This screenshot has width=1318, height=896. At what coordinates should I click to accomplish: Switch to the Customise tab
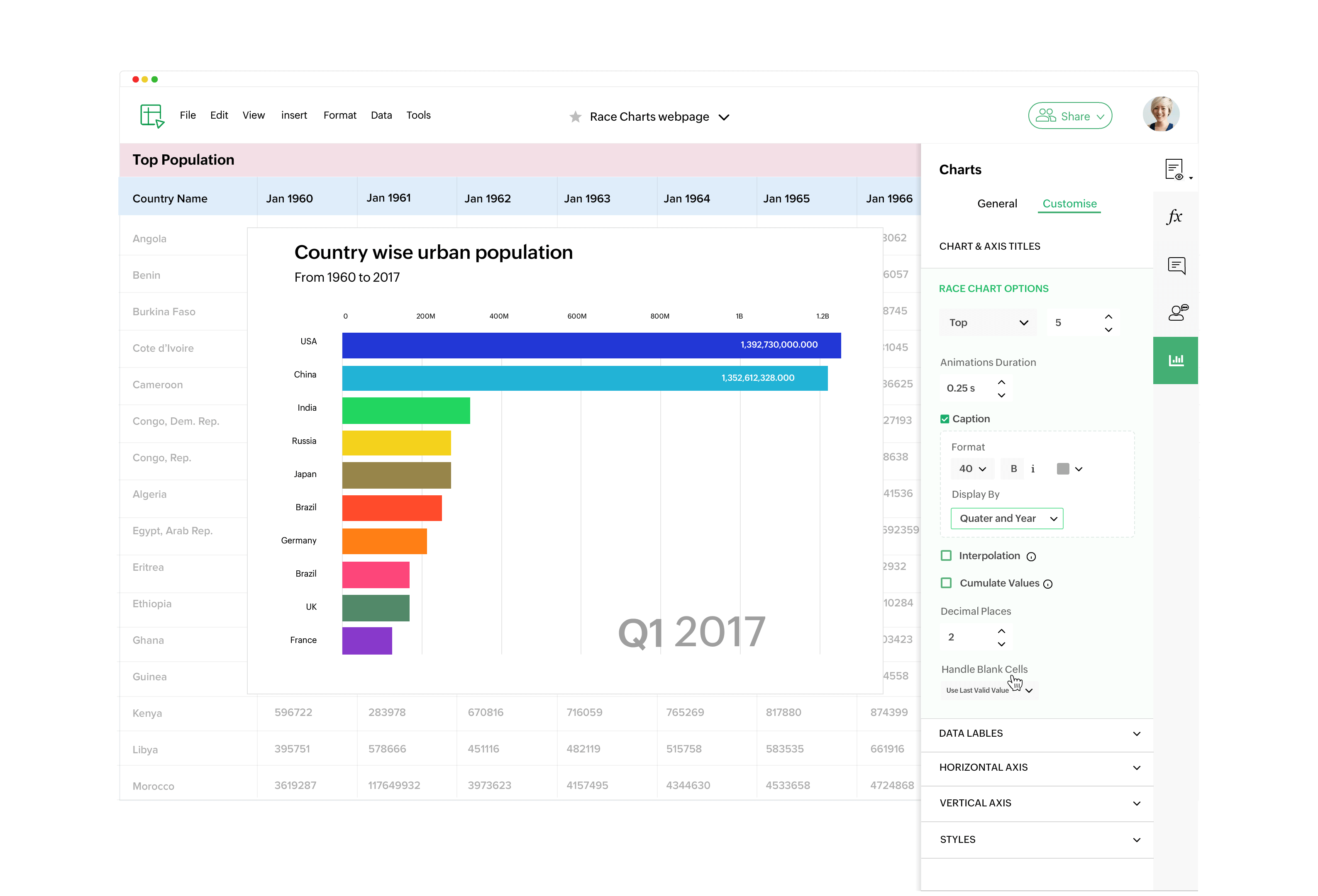1069,203
